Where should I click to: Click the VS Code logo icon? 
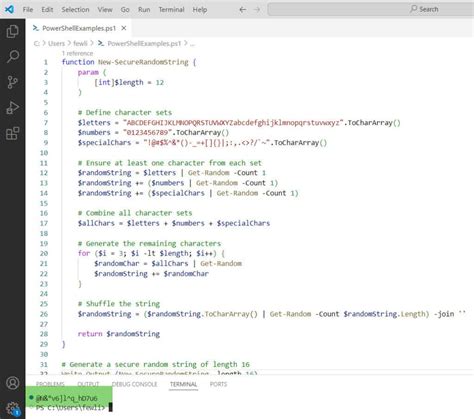9,9
